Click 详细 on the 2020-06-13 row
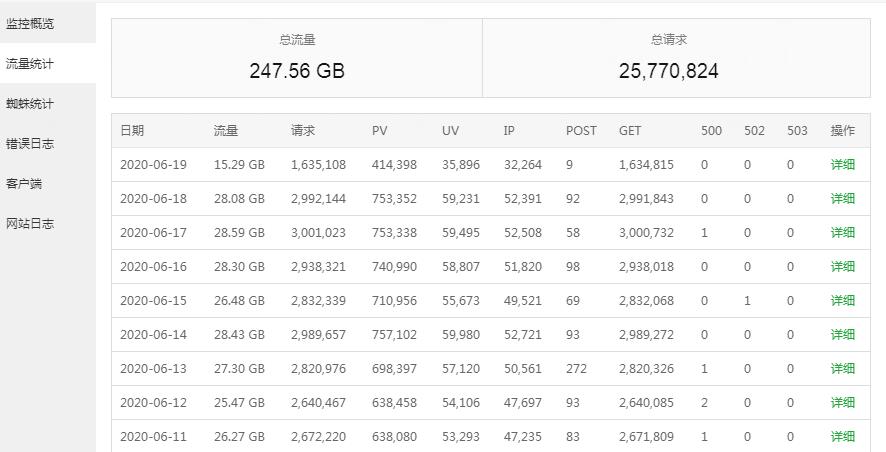Screen dimensions: 886x452 pyautogui.click(x=842, y=369)
